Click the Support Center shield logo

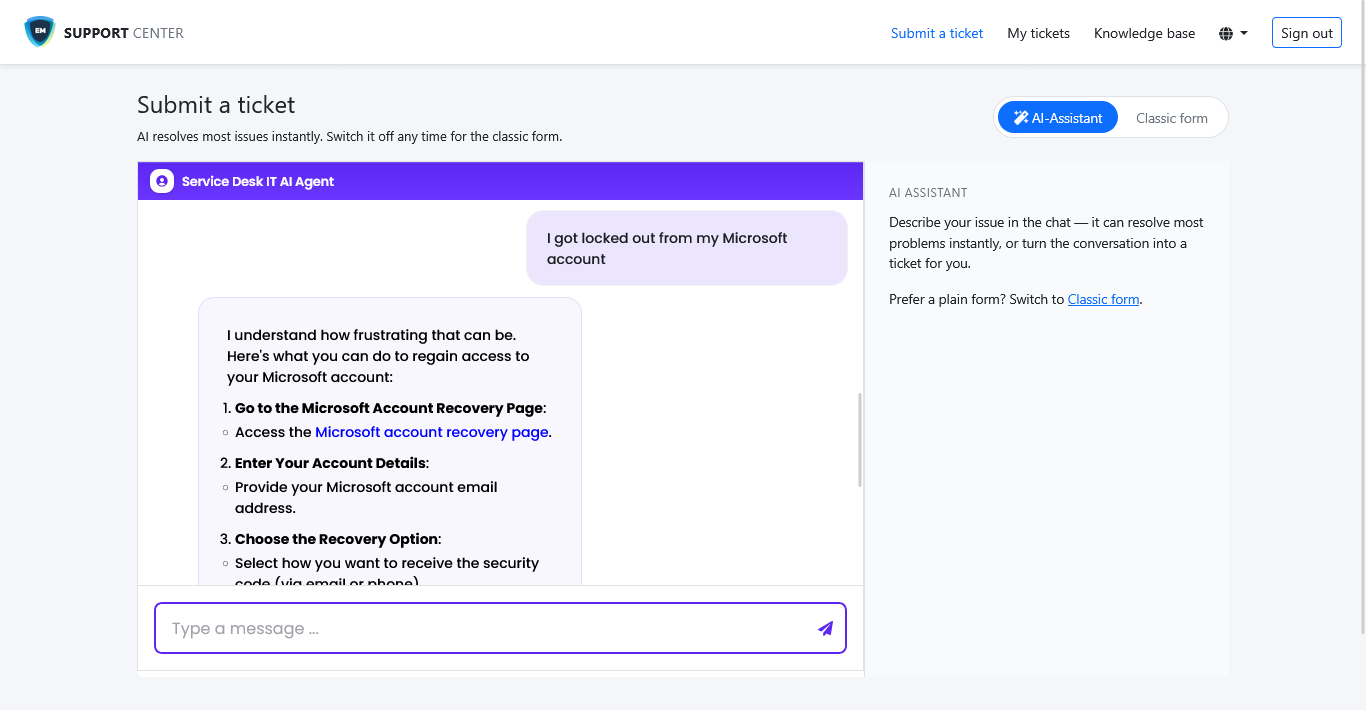40,32
